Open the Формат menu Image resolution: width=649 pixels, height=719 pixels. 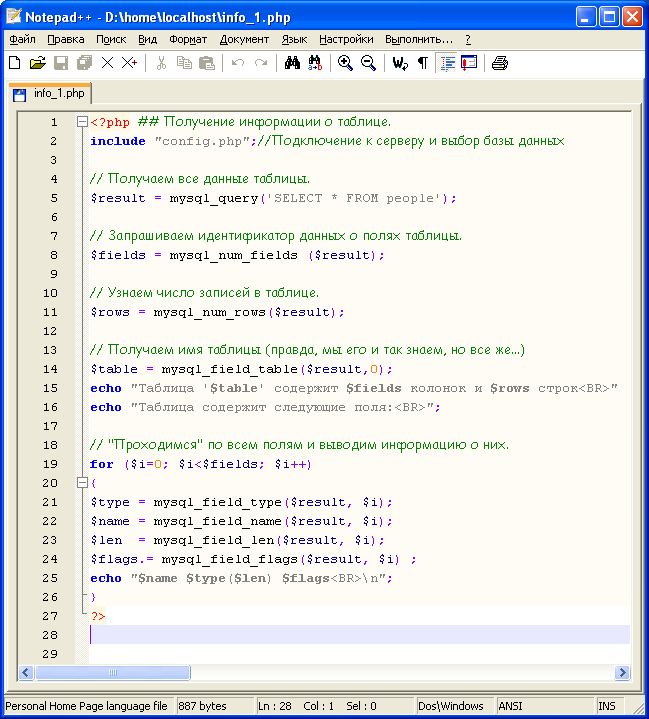coord(188,39)
